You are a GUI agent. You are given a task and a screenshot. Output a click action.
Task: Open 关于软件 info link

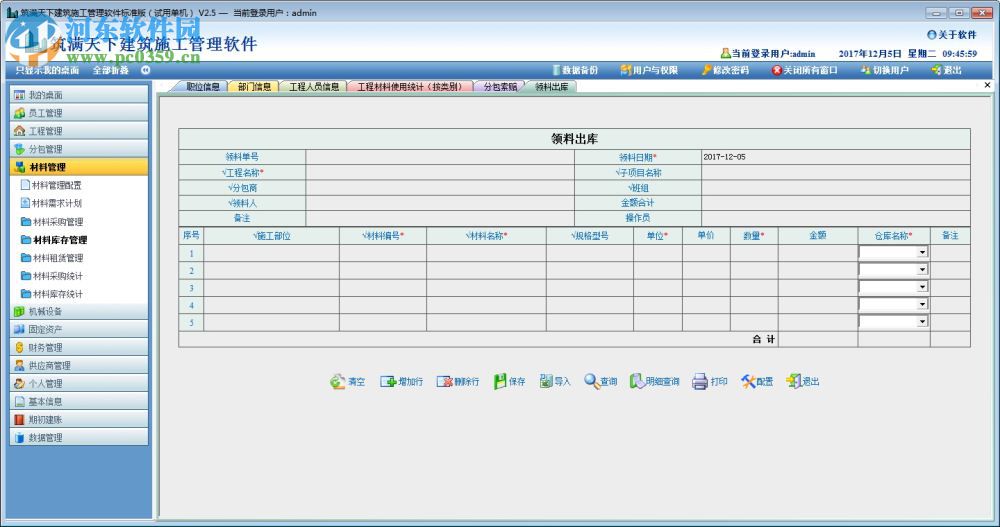coord(952,34)
